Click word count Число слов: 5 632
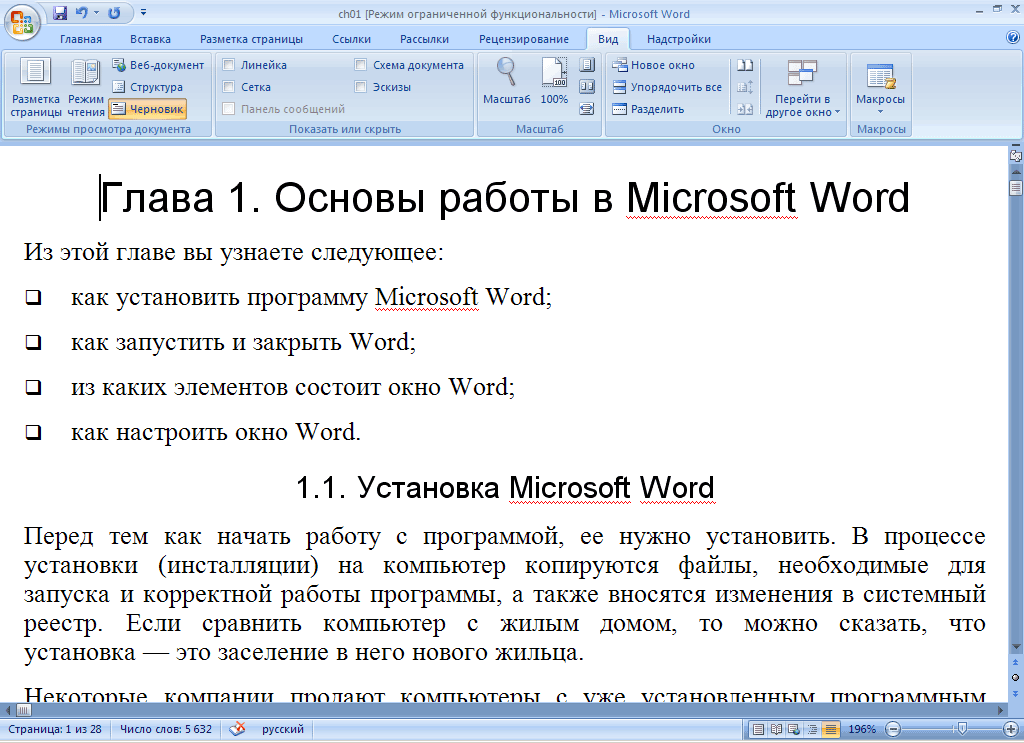 (166, 729)
